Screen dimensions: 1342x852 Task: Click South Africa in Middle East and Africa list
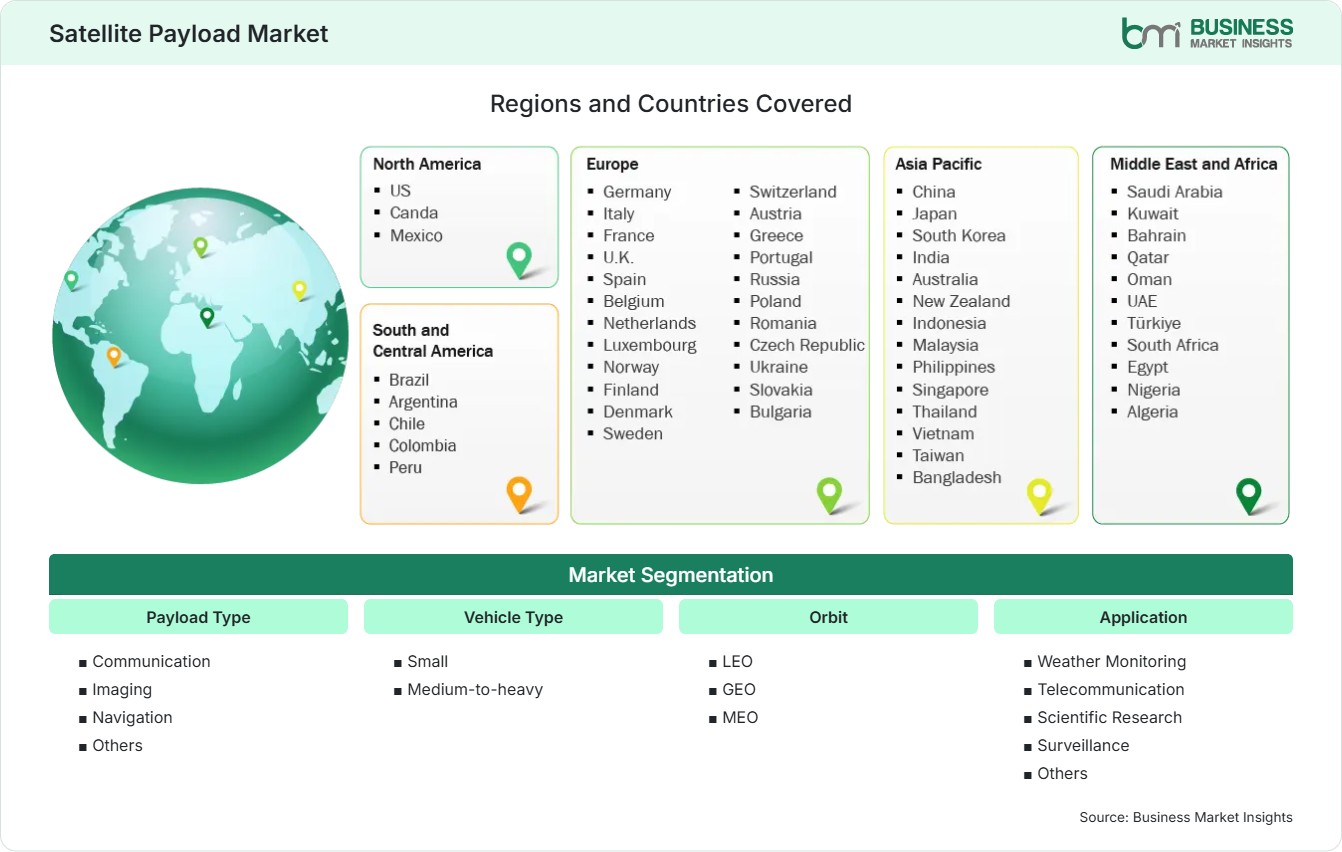pyautogui.click(x=1173, y=345)
